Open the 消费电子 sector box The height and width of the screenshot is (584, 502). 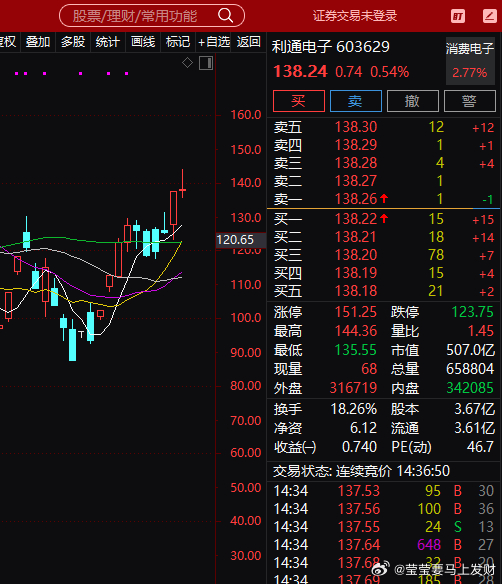click(x=470, y=61)
